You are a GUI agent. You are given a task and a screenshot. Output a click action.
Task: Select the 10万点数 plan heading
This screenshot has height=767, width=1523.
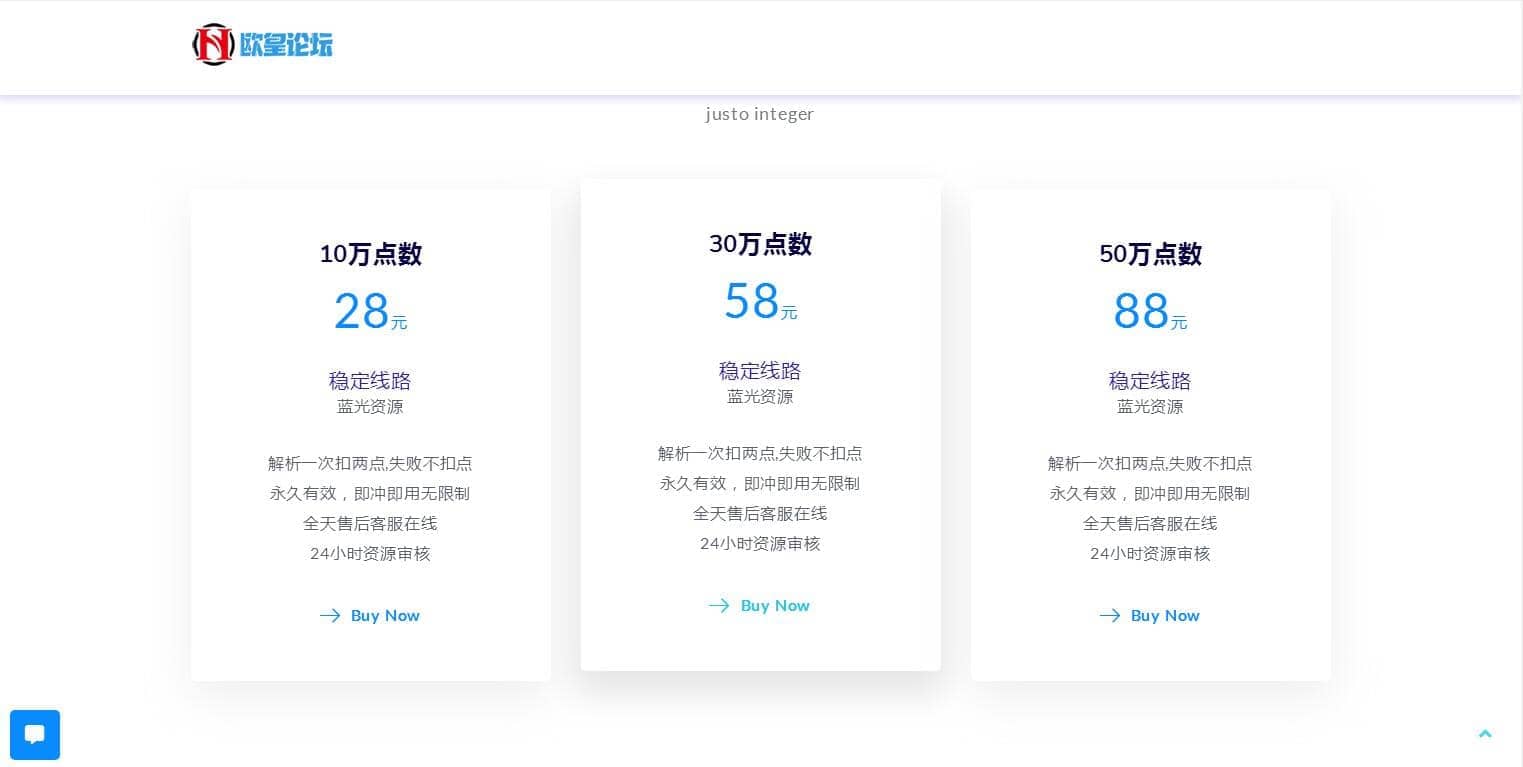[x=370, y=254]
